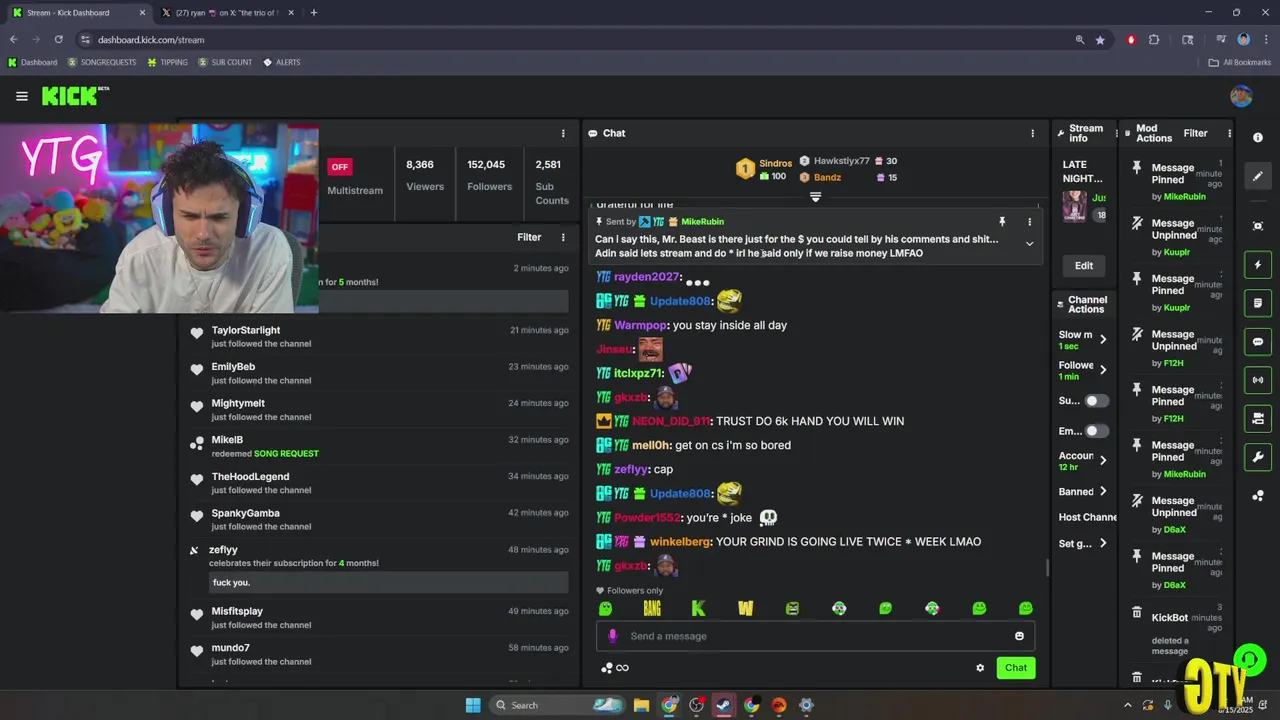Open the SONGREQUESTS bookmark
This screenshot has width=1280, height=720.
pos(102,62)
